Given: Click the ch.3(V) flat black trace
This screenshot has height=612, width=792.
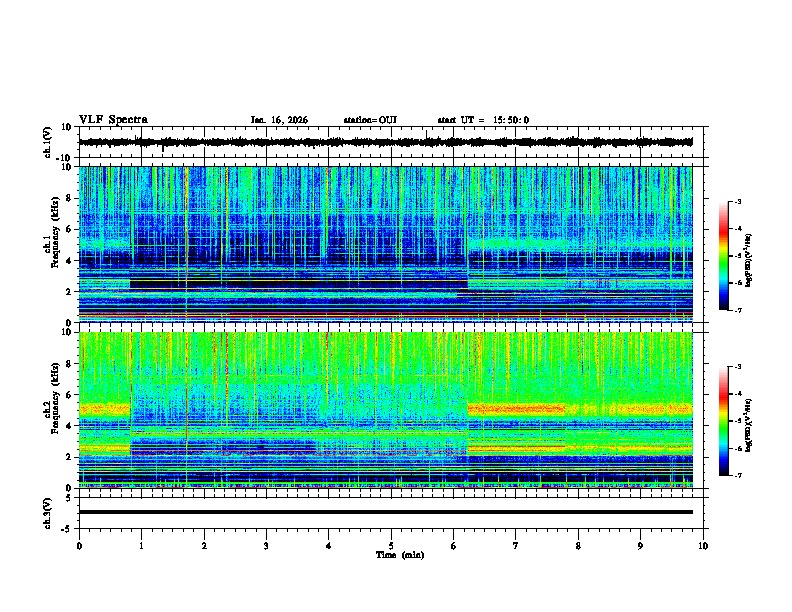Looking at the screenshot, I should point(385,512).
